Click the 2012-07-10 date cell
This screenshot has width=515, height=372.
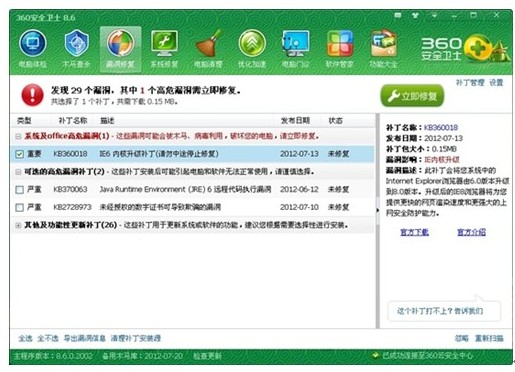coord(299,207)
